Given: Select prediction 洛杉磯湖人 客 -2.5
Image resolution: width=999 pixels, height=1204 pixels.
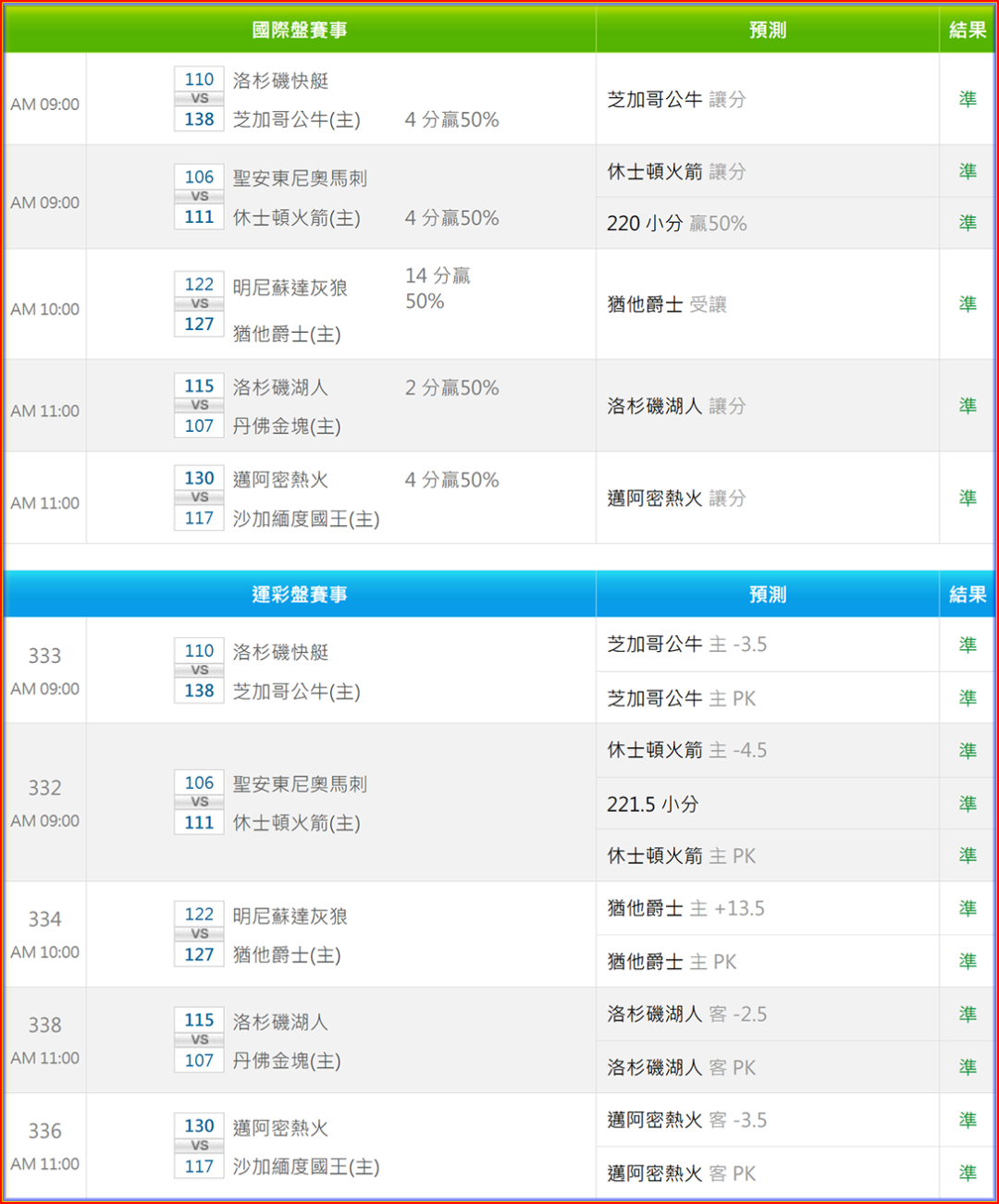Looking at the screenshot, I should pyautogui.click(x=686, y=1014).
